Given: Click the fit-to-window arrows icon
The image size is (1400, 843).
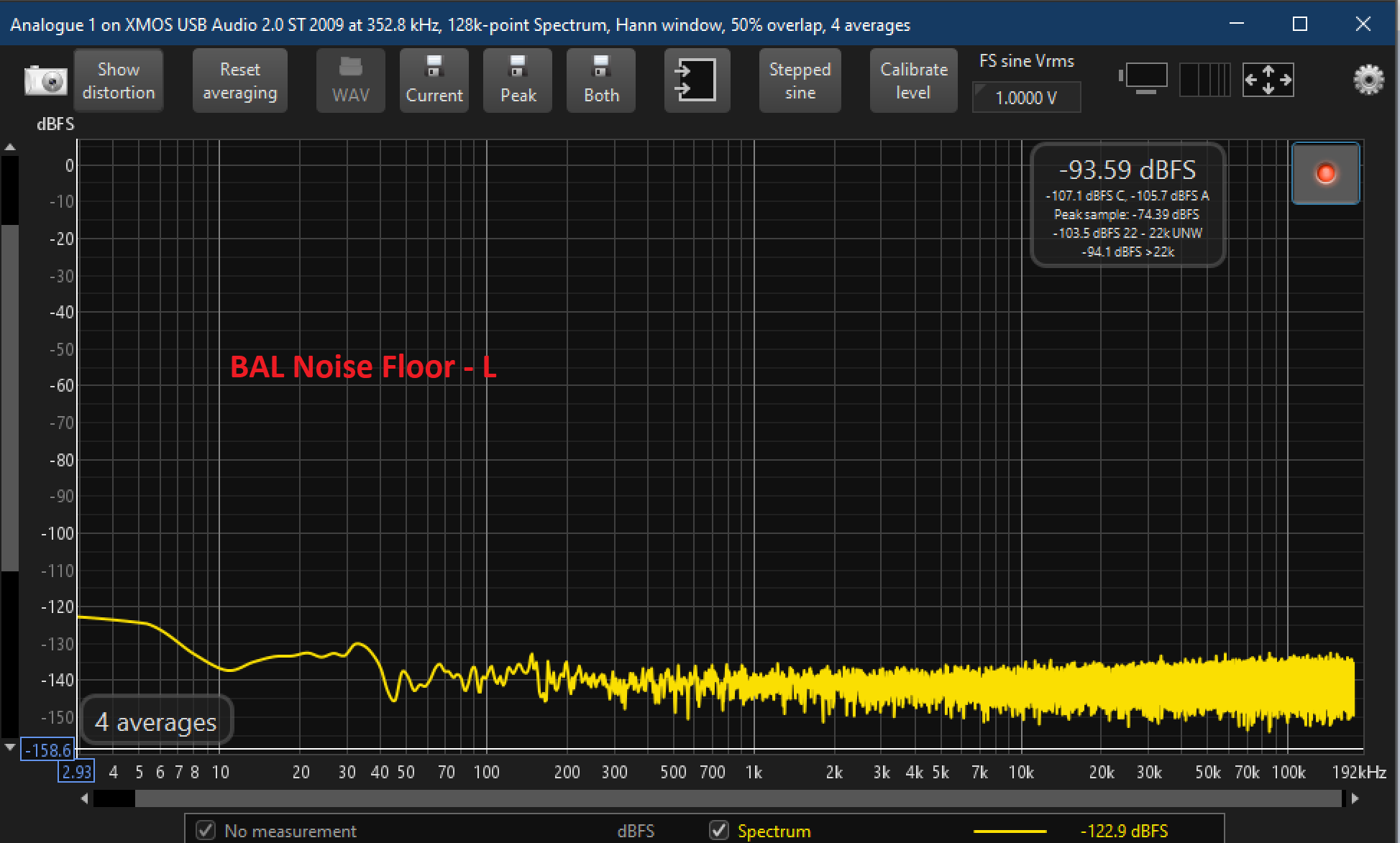Looking at the screenshot, I should click(1268, 79).
